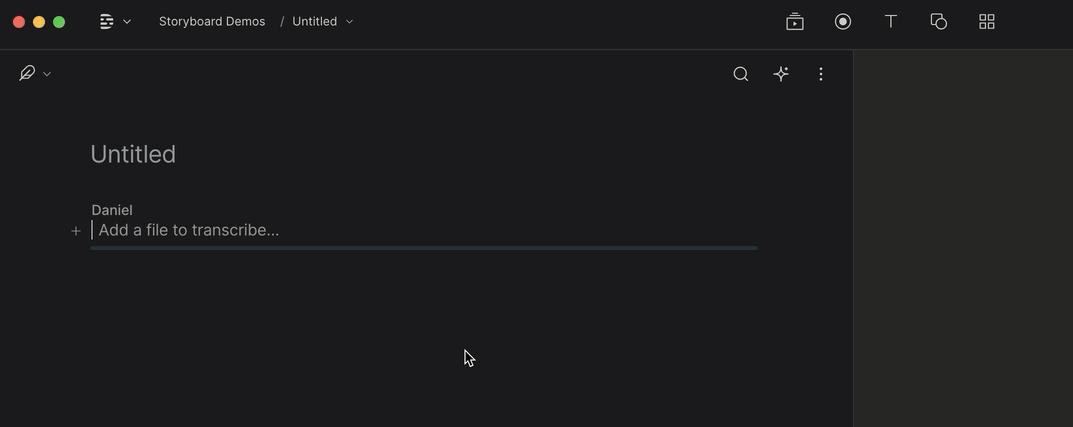Open search in the script
Viewport: 1073px width, 427px height.
click(x=740, y=74)
